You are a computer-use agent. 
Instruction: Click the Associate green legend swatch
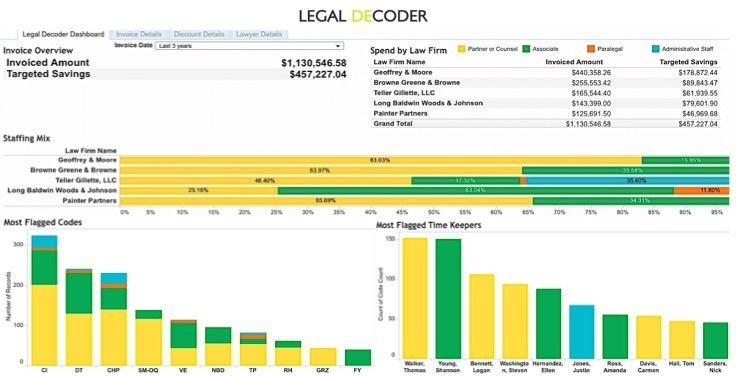[x=526, y=49]
